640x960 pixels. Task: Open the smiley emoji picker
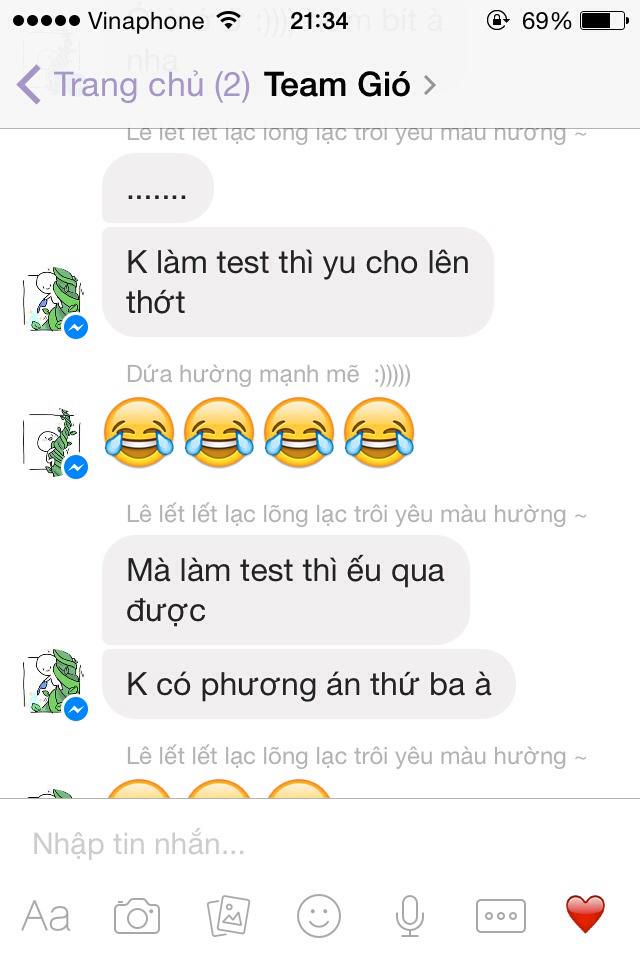[318, 916]
